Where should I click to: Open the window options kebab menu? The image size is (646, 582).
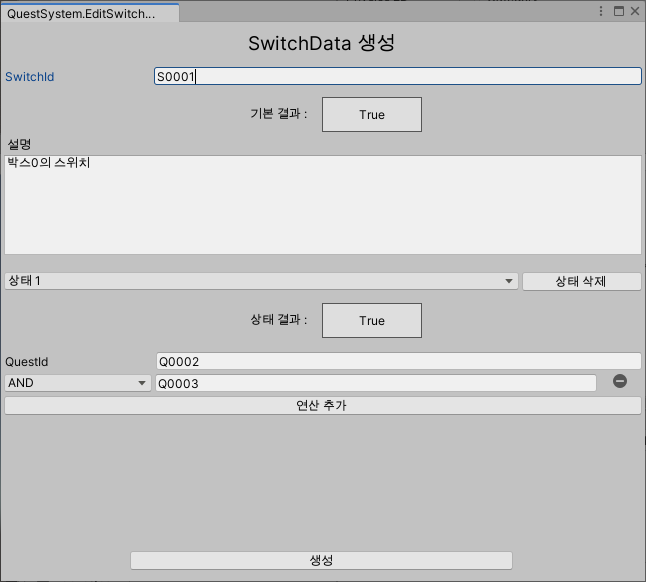pyautogui.click(x=600, y=11)
